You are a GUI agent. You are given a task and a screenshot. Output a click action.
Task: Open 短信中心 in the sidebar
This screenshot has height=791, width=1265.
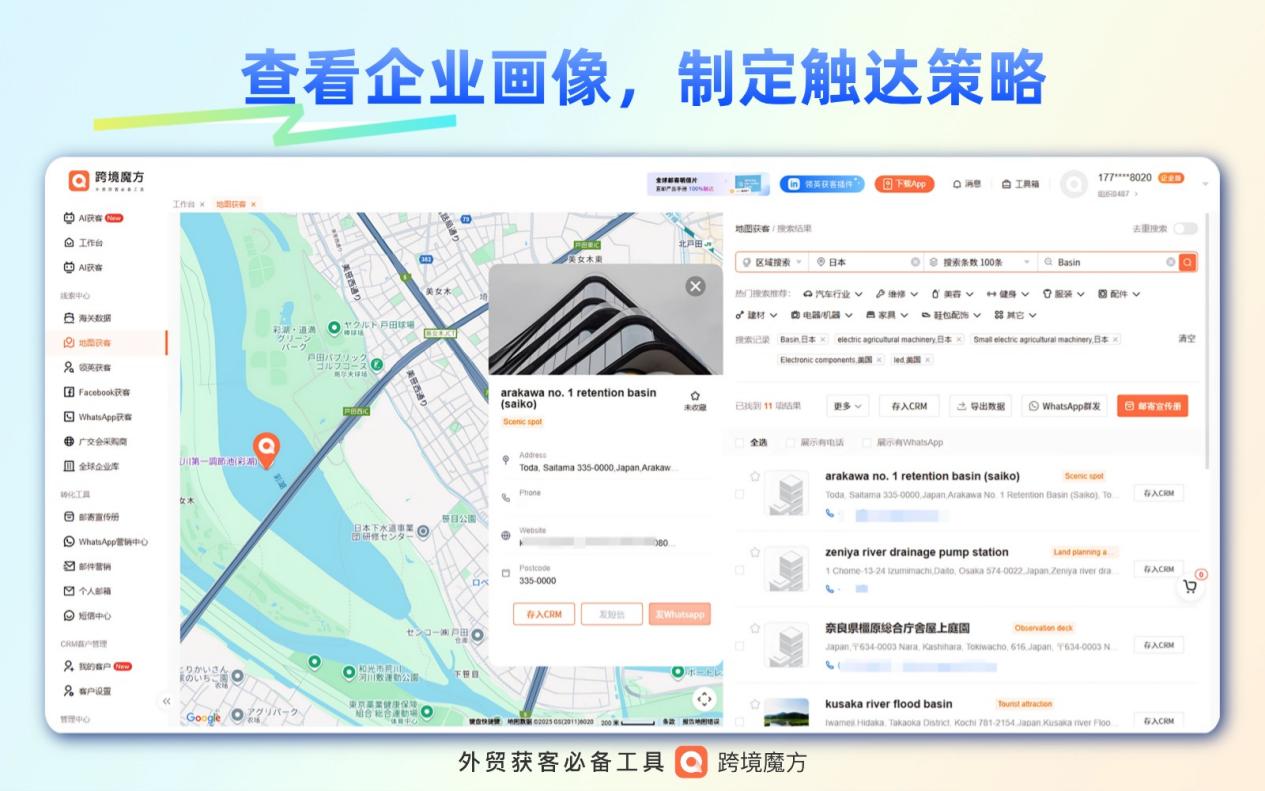point(88,616)
